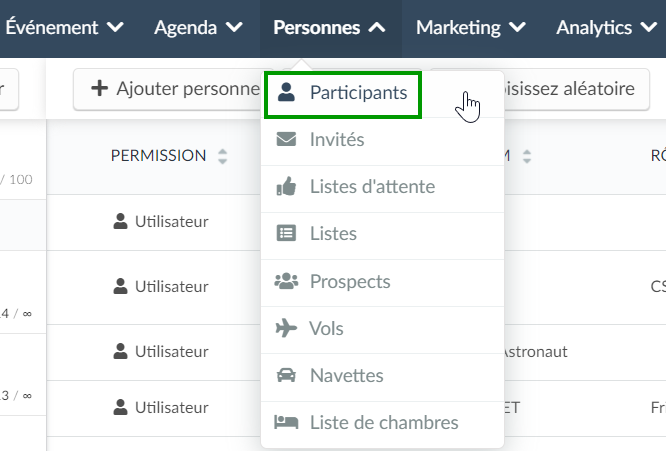This screenshot has height=451, width=666.
Task: Click the plus icon on Ajouter personne
Action: tap(99, 88)
